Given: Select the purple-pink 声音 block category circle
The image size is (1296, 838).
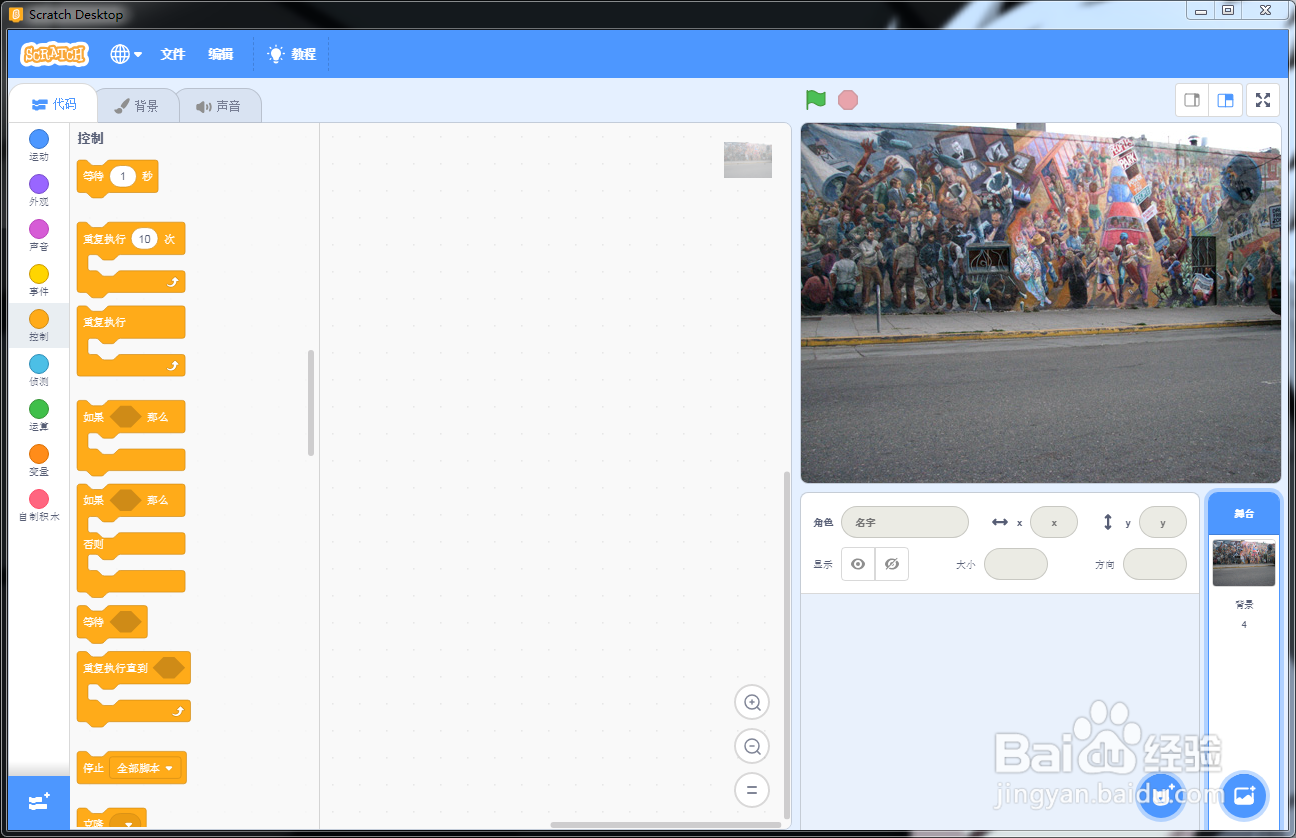Looking at the screenshot, I should 38,229.
